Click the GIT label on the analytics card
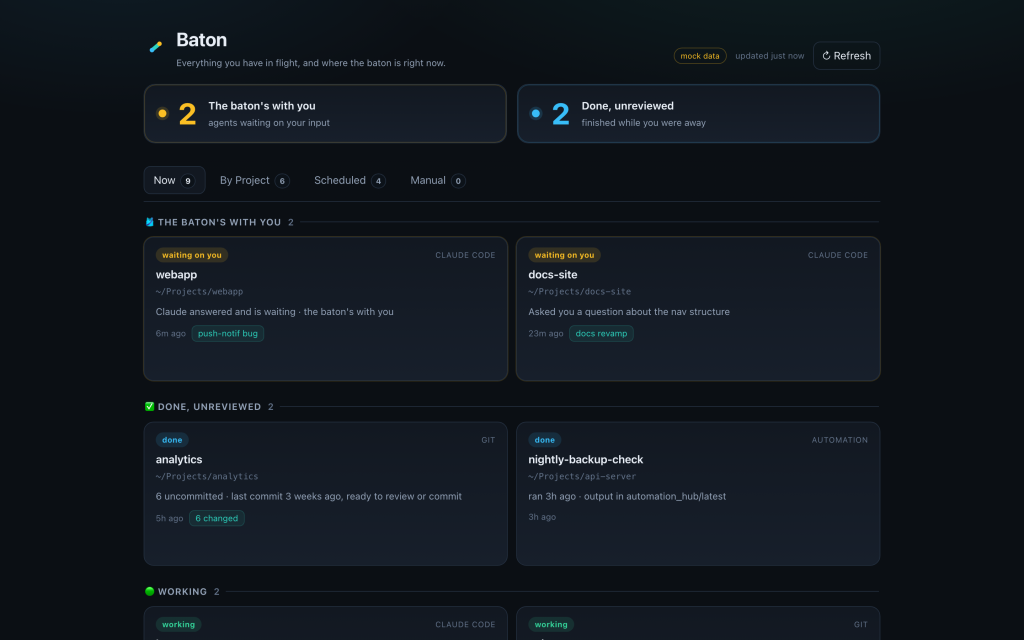This screenshot has width=1024, height=640. point(488,440)
